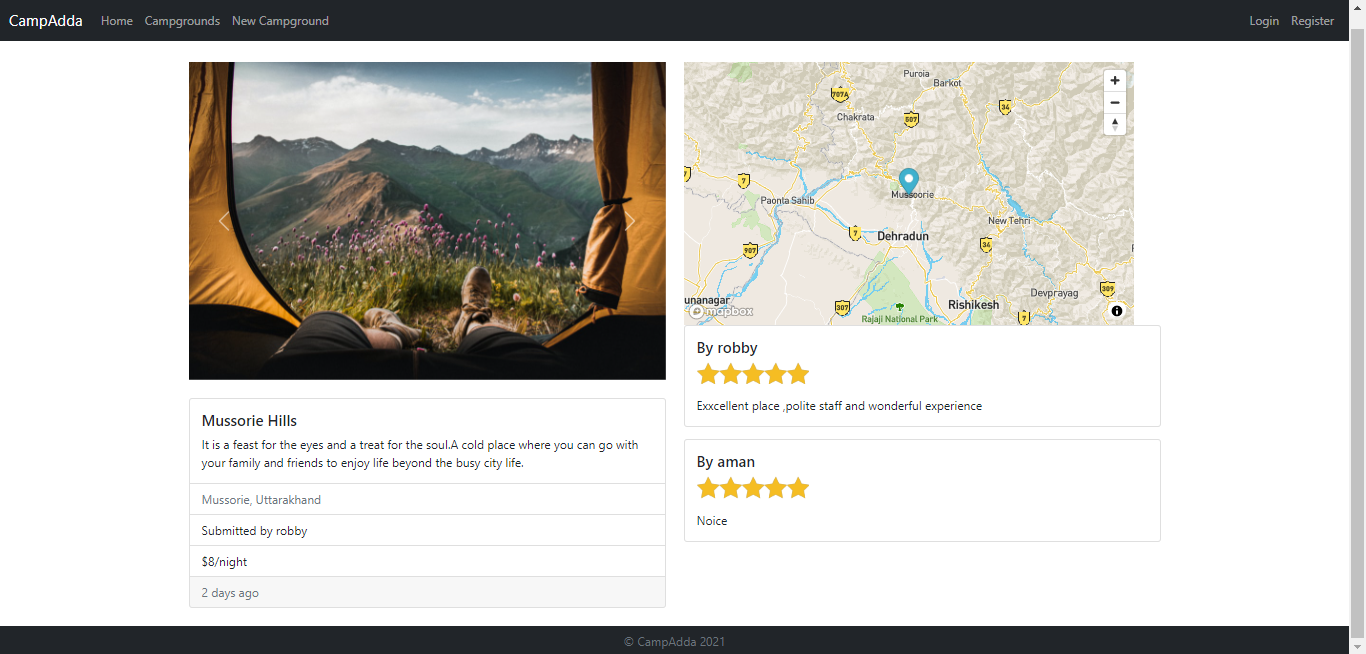1366x654 pixels.
Task: Click the campground description paragraph
Action: coord(420,454)
